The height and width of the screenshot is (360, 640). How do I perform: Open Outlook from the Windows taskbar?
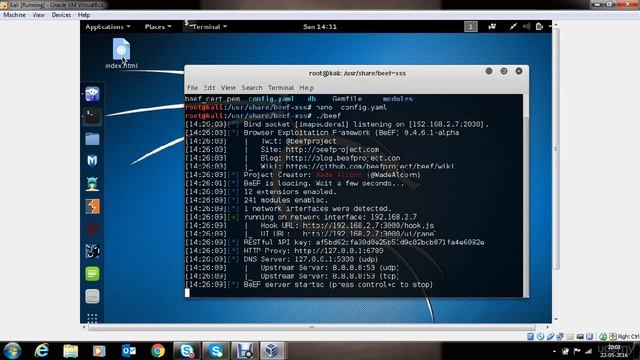tap(129, 351)
